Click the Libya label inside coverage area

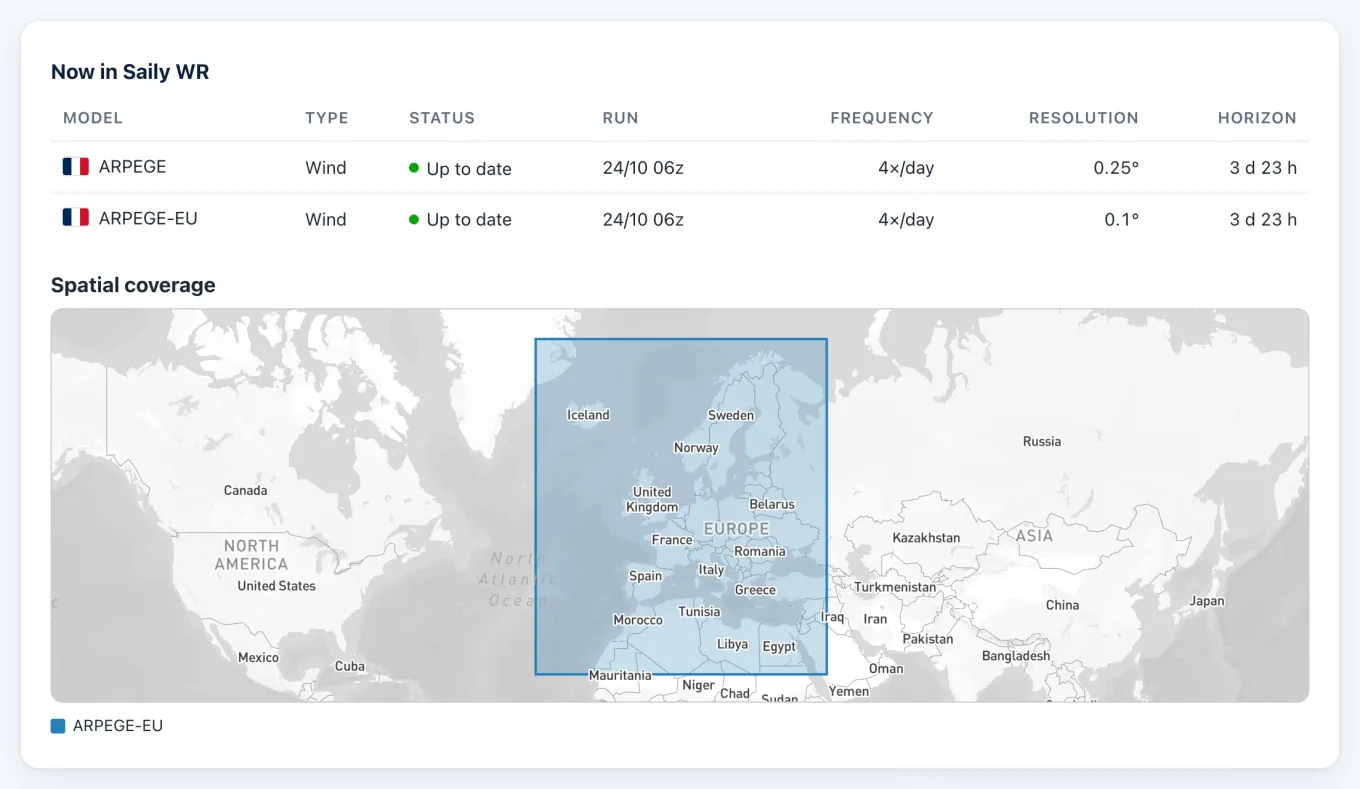732,645
